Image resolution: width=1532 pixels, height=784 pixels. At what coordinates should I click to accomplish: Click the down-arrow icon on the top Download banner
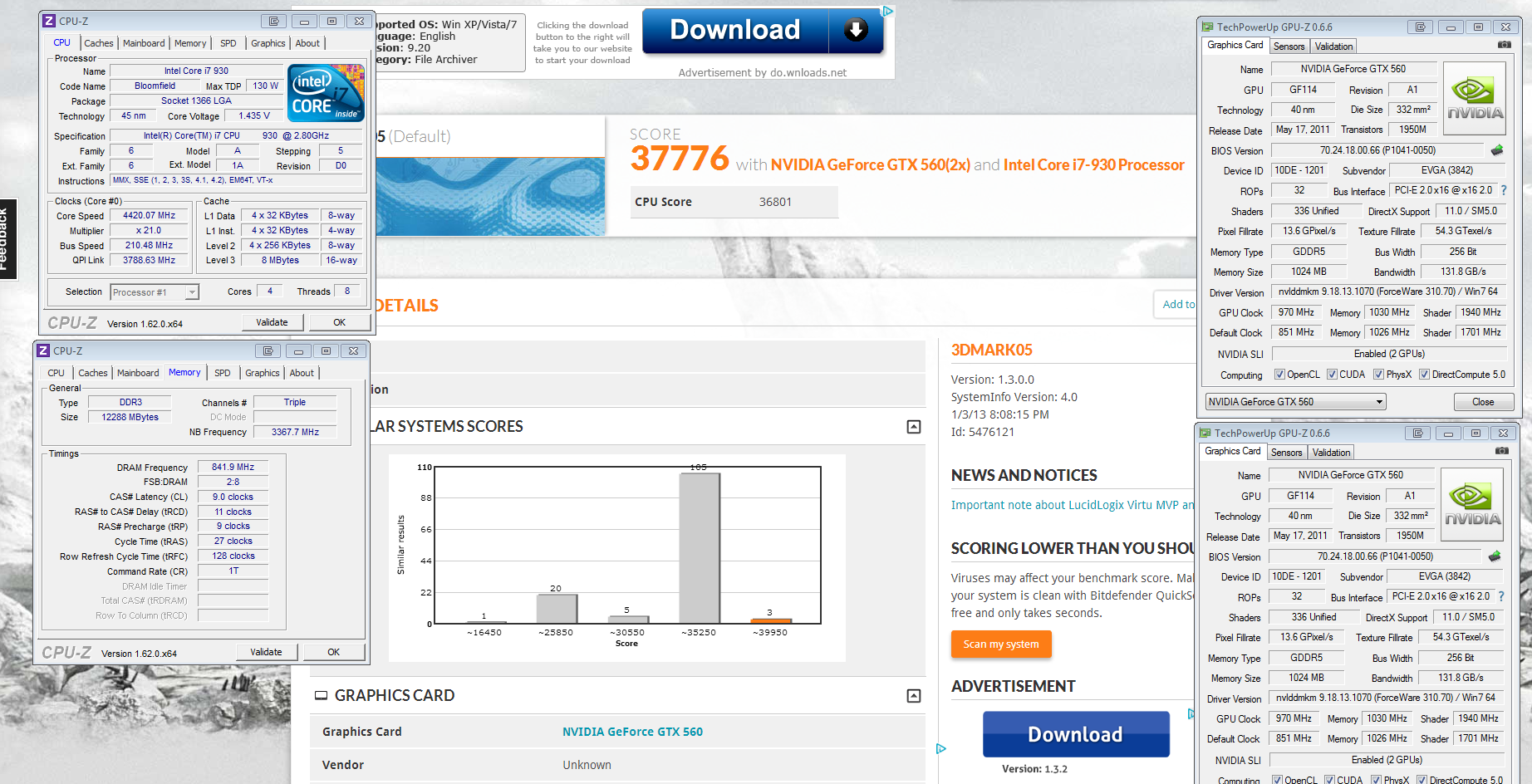point(856,30)
